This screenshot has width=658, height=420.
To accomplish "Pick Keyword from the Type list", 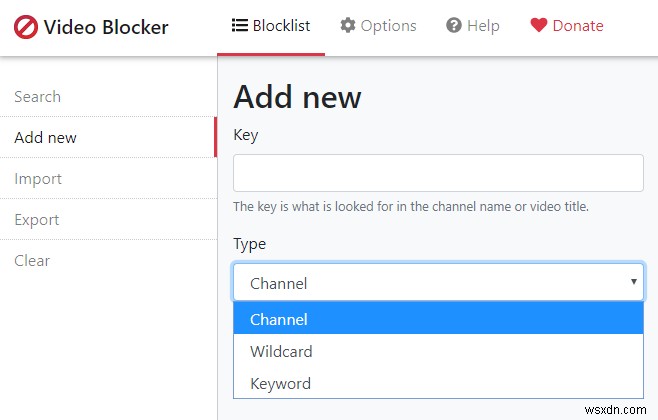I will click(x=438, y=384).
